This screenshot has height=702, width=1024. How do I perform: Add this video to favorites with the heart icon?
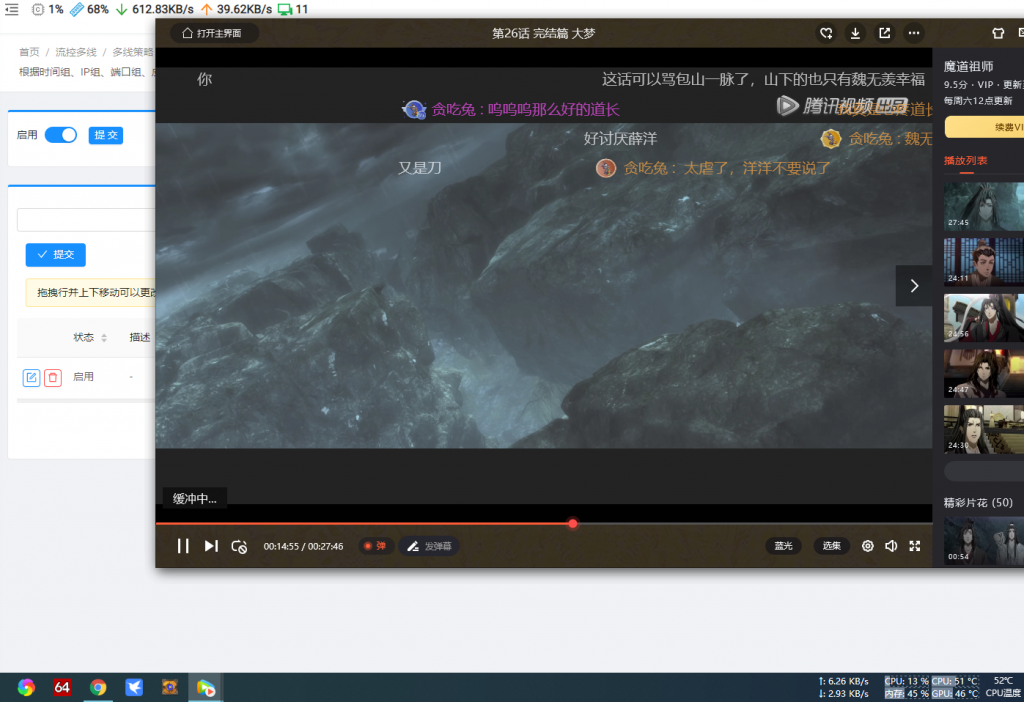pos(826,33)
